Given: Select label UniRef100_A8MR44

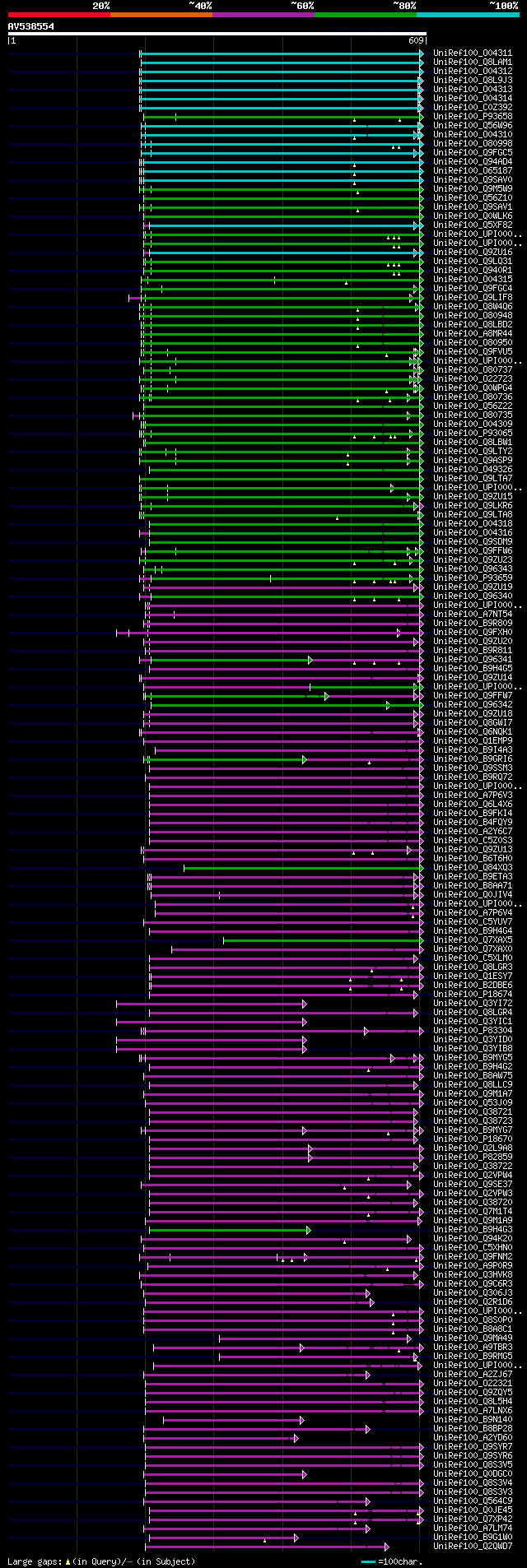Looking at the screenshot, I should [x=473, y=334].
